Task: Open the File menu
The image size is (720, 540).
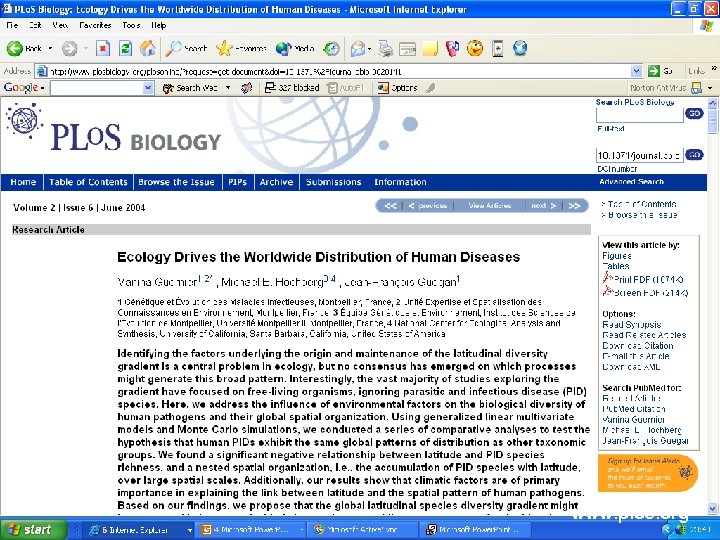Action: pyautogui.click(x=12, y=25)
